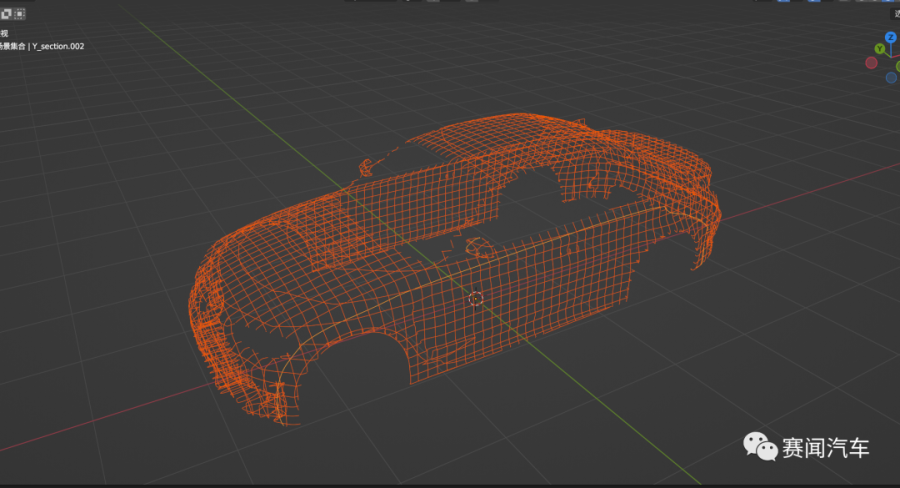Click the view name label above collection text
This screenshot has width=900, height=488.
tap(4, 32)
